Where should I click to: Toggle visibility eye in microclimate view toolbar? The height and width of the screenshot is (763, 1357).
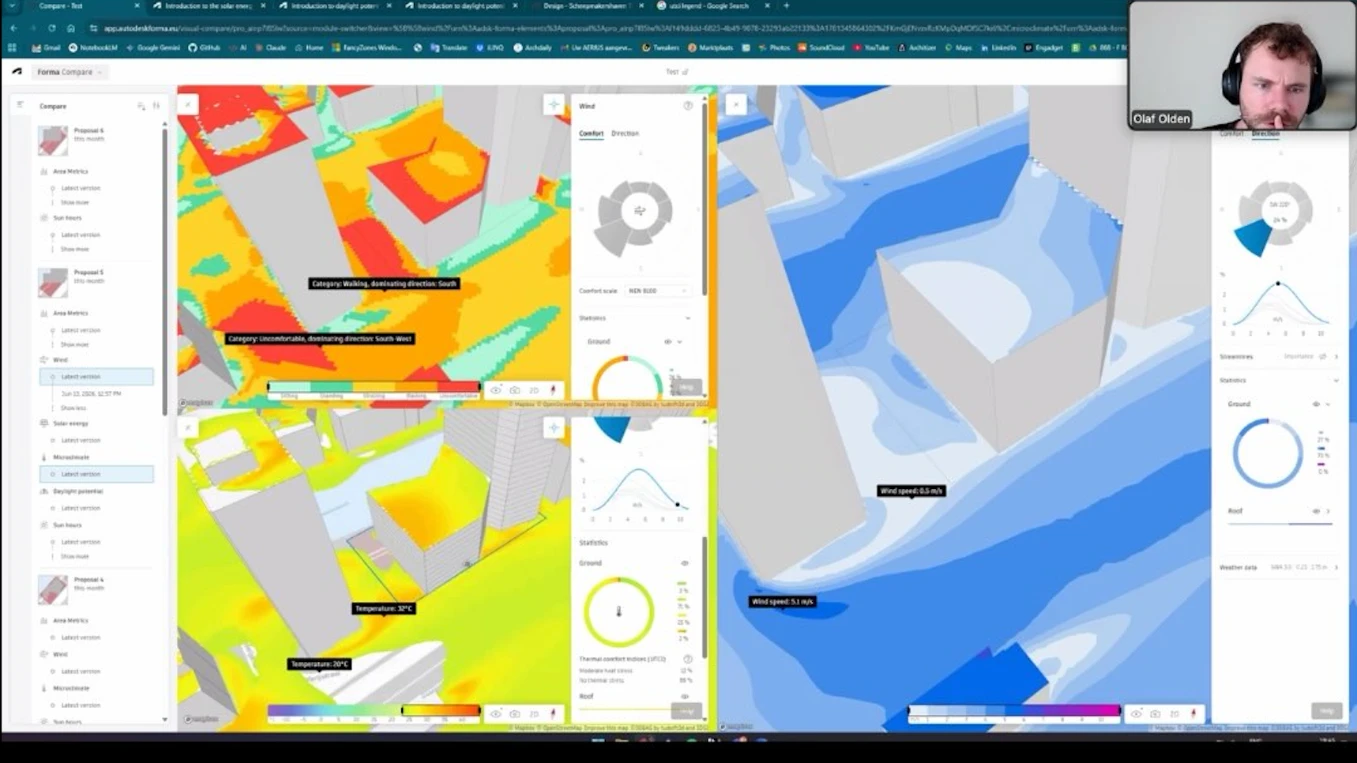pos(496,714)
